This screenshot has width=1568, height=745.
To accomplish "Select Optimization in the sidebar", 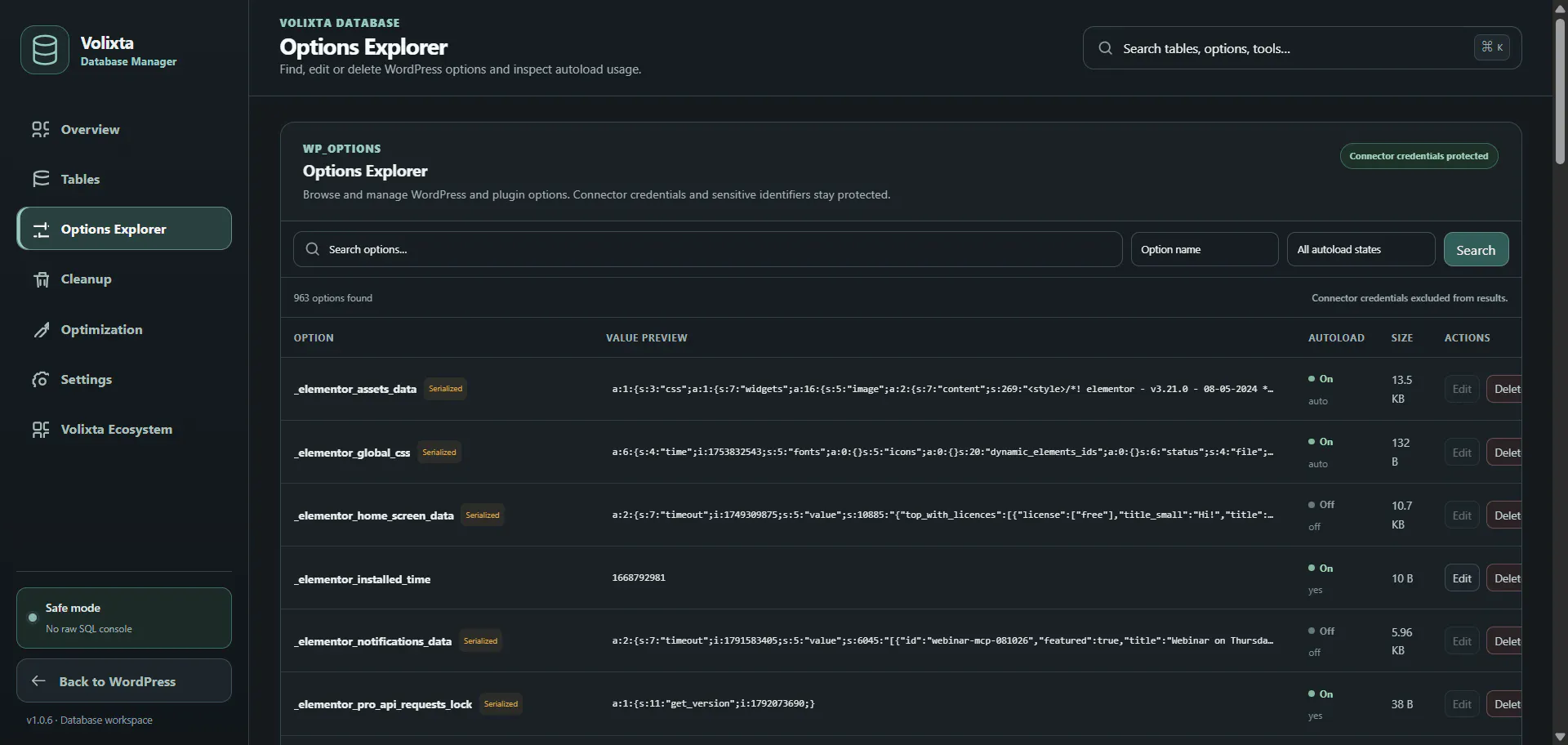I will pos(124,330).
